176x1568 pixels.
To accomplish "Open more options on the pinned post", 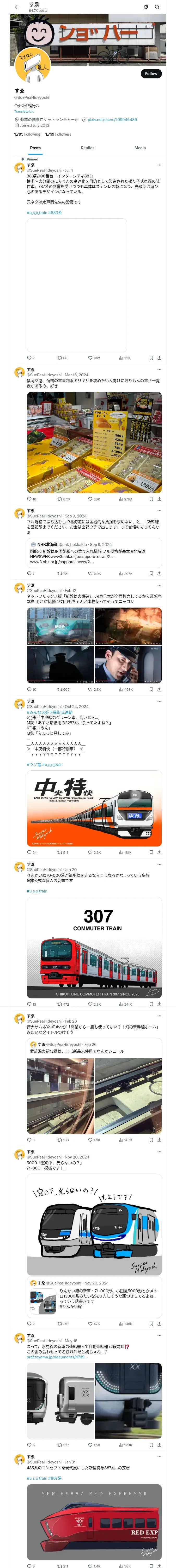I will tap(160, 165).
